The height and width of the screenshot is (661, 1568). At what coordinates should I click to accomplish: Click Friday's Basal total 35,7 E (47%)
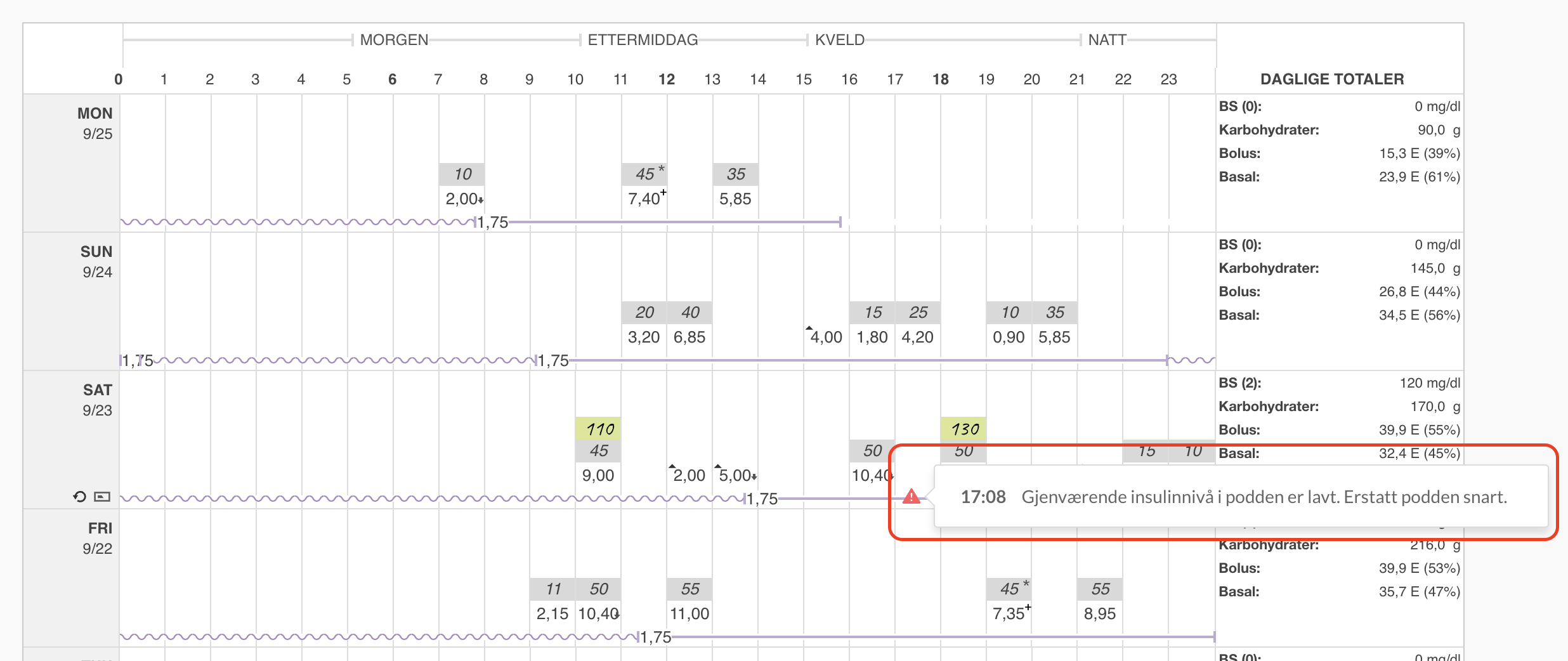pos(1420,592)
